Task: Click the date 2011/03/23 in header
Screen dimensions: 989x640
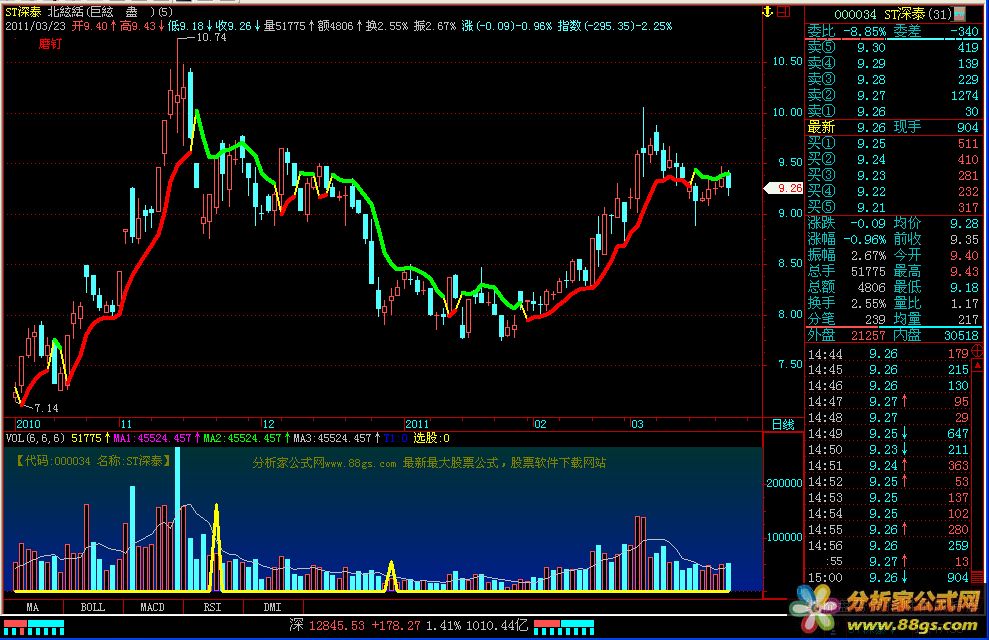Action: [35, 26]
